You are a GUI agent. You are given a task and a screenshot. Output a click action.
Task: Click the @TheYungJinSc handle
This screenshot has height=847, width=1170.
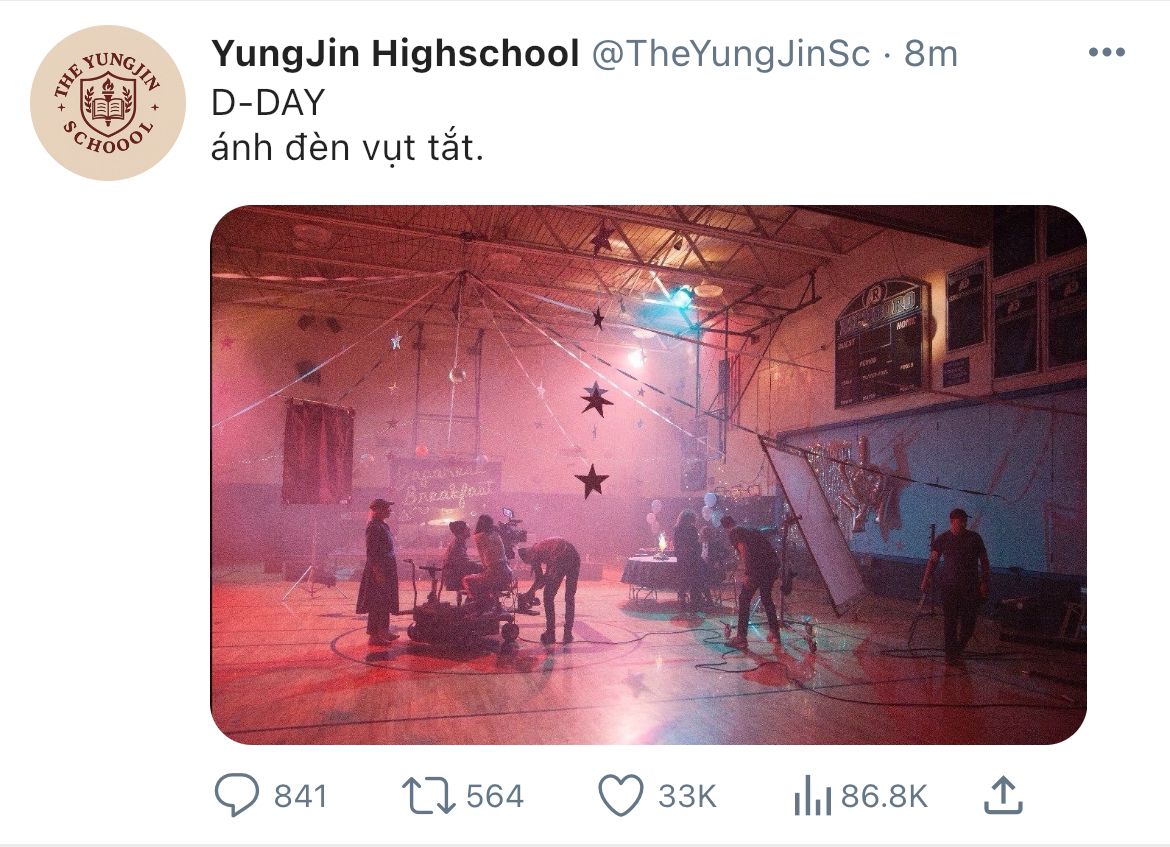[731, 54]
